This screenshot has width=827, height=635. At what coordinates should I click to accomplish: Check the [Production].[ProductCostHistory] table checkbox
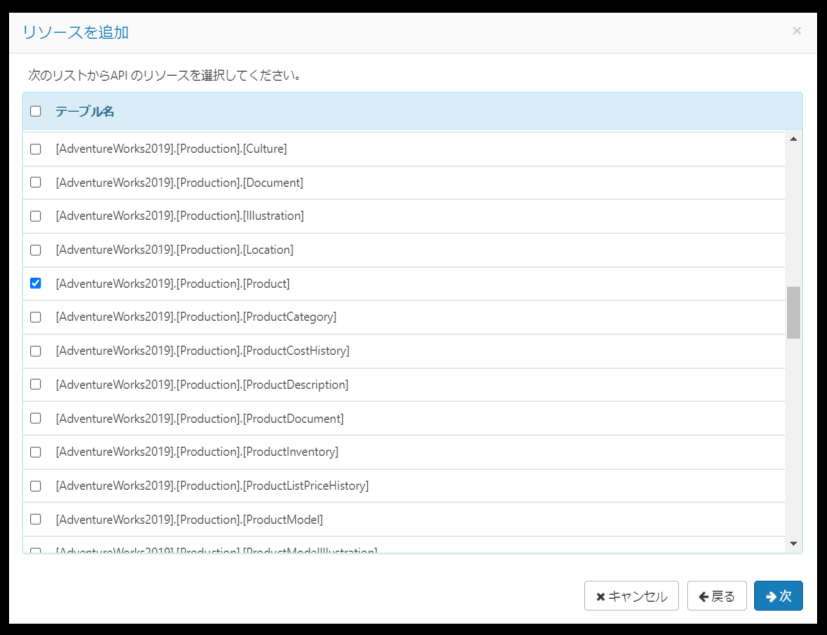pos(35,351)
